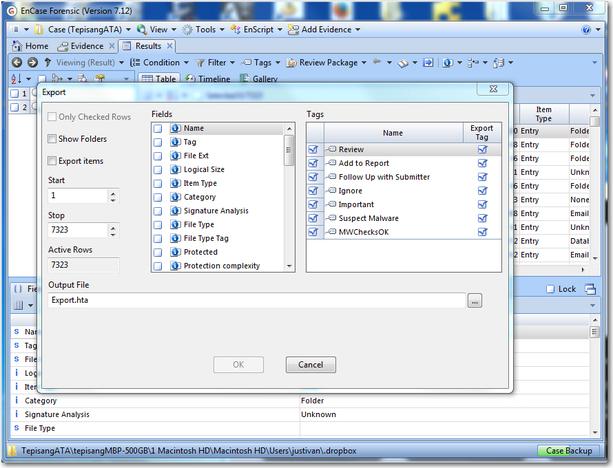The image size is (613, 468).
Task: Enable the Export items checkbox
Action: coord(52,161)
